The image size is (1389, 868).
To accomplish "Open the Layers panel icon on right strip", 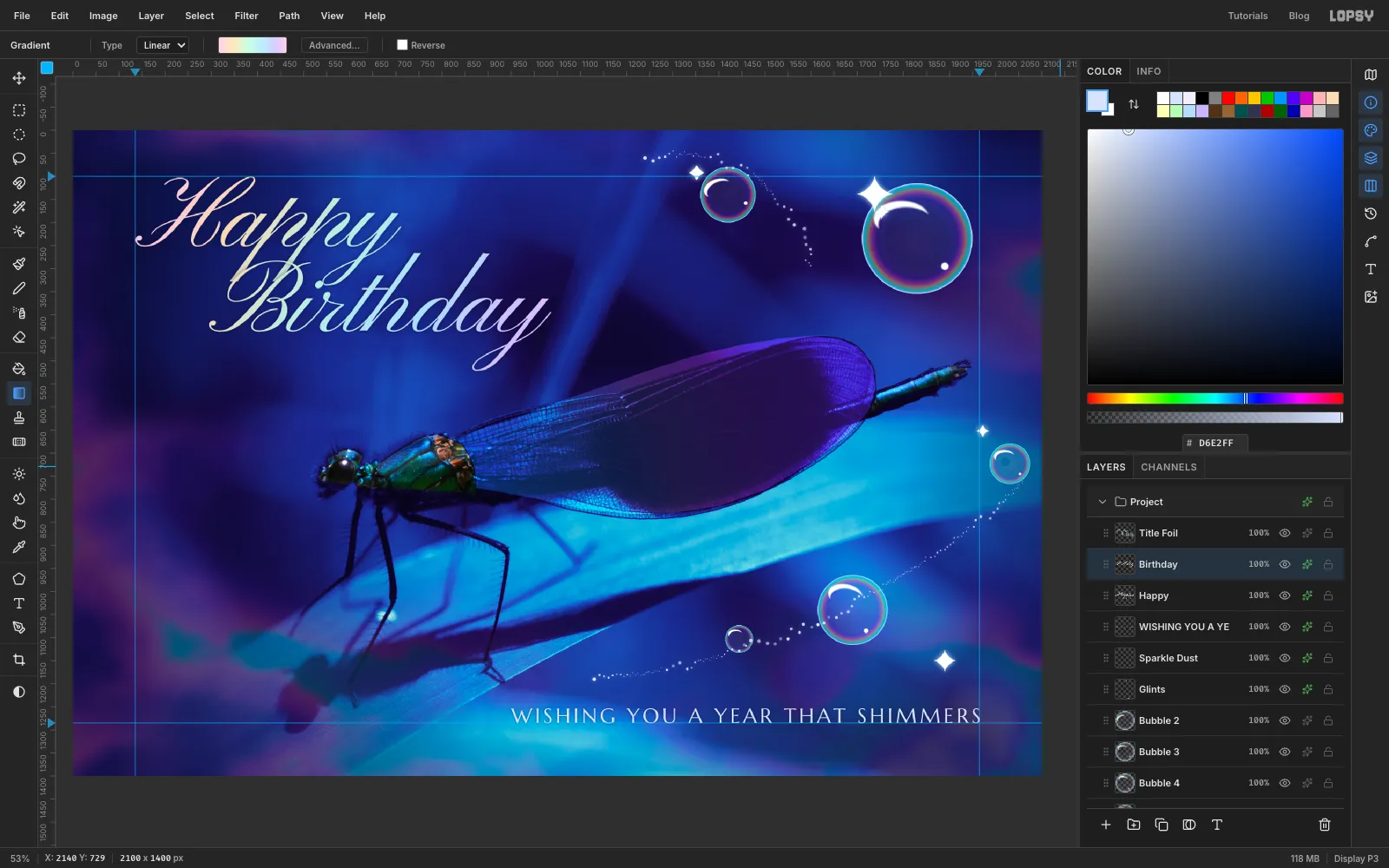I will (1371, 158).
